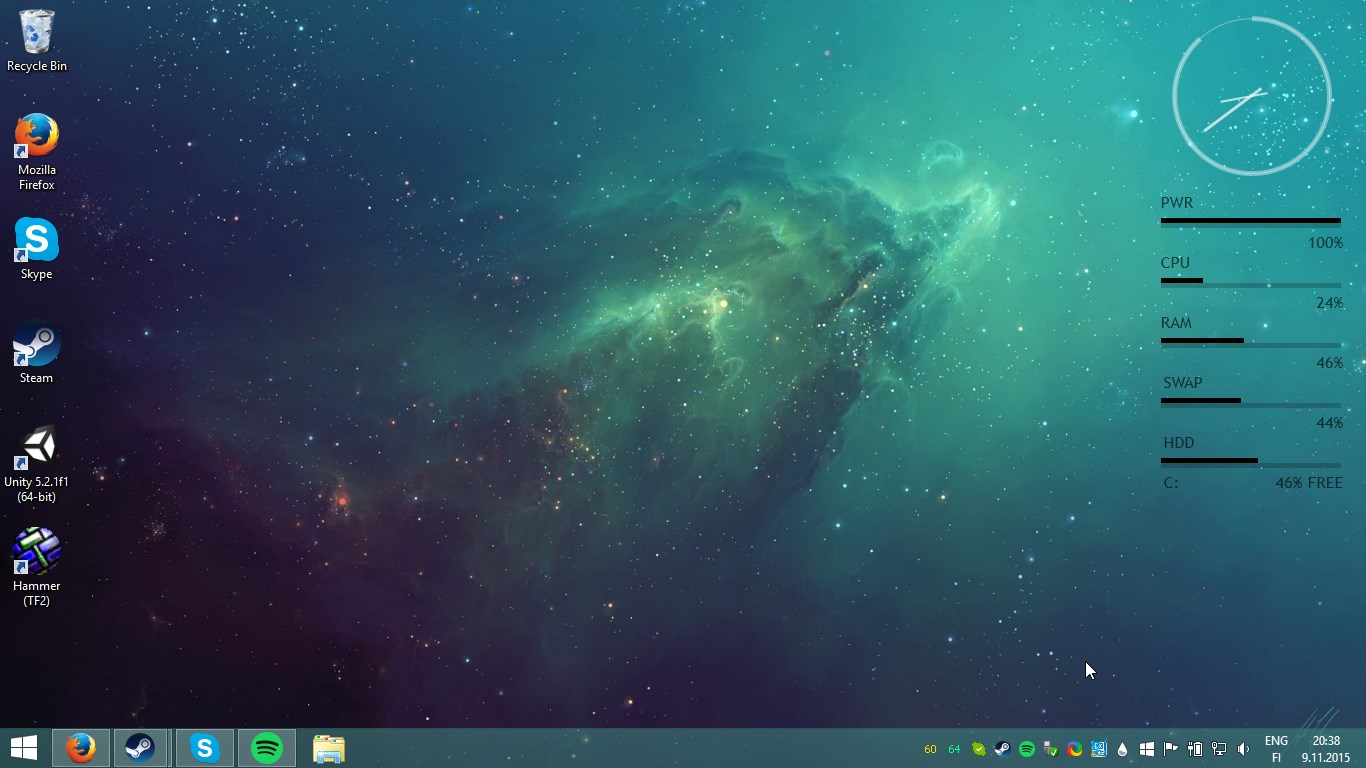Open the network connection tray icon
This screenshot has height=768, width=1366.
(x=1219, y=749)
